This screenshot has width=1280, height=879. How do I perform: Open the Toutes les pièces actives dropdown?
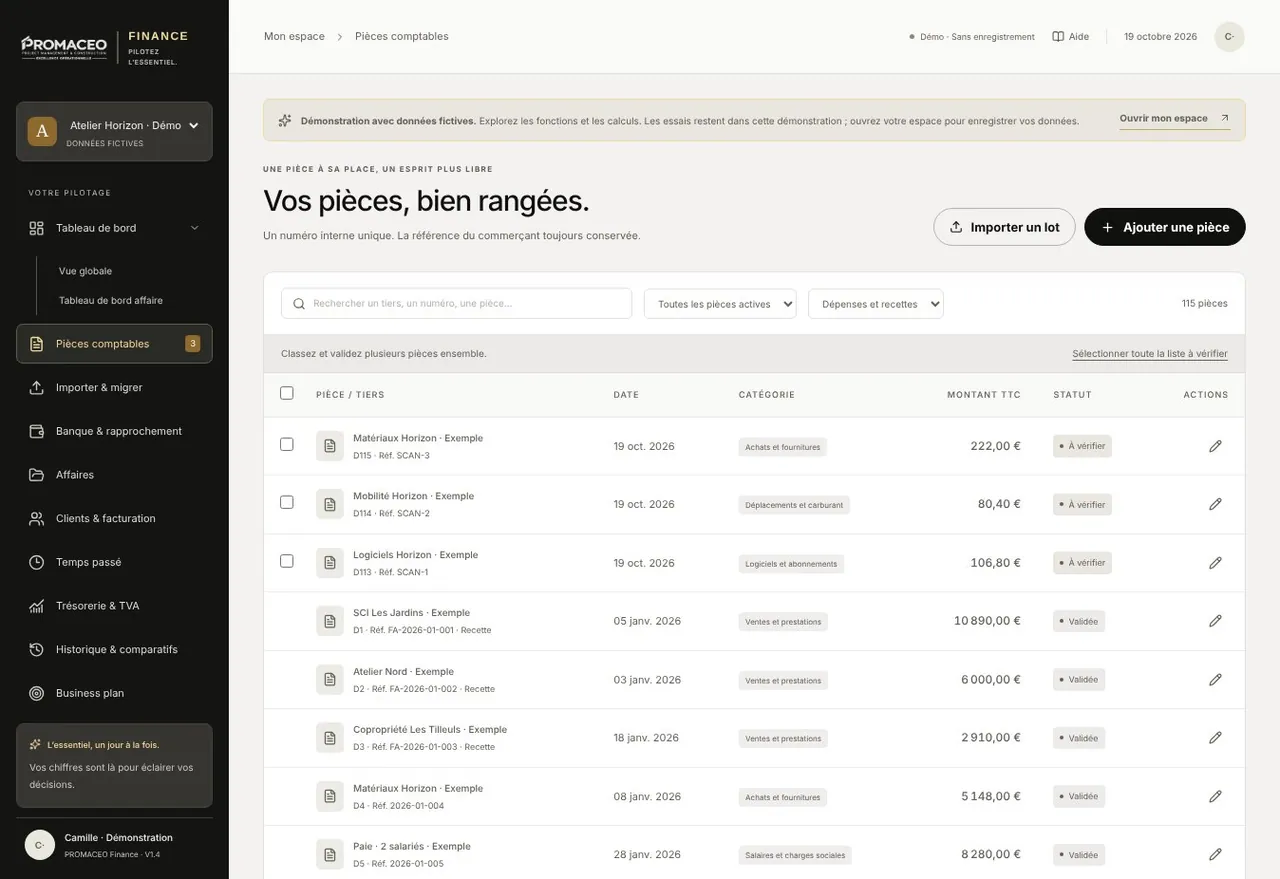pos(720,304)
